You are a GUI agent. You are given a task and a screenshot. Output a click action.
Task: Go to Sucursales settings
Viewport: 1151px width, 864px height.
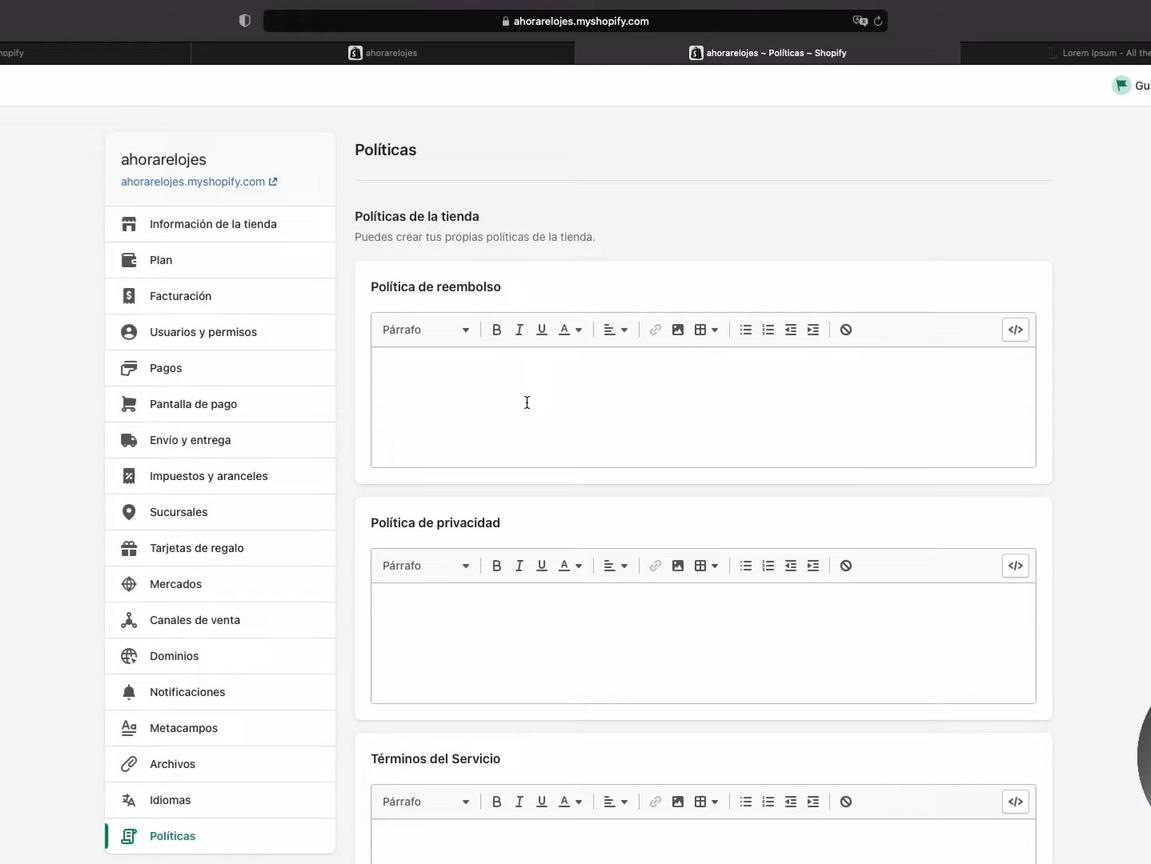[220, 512]
